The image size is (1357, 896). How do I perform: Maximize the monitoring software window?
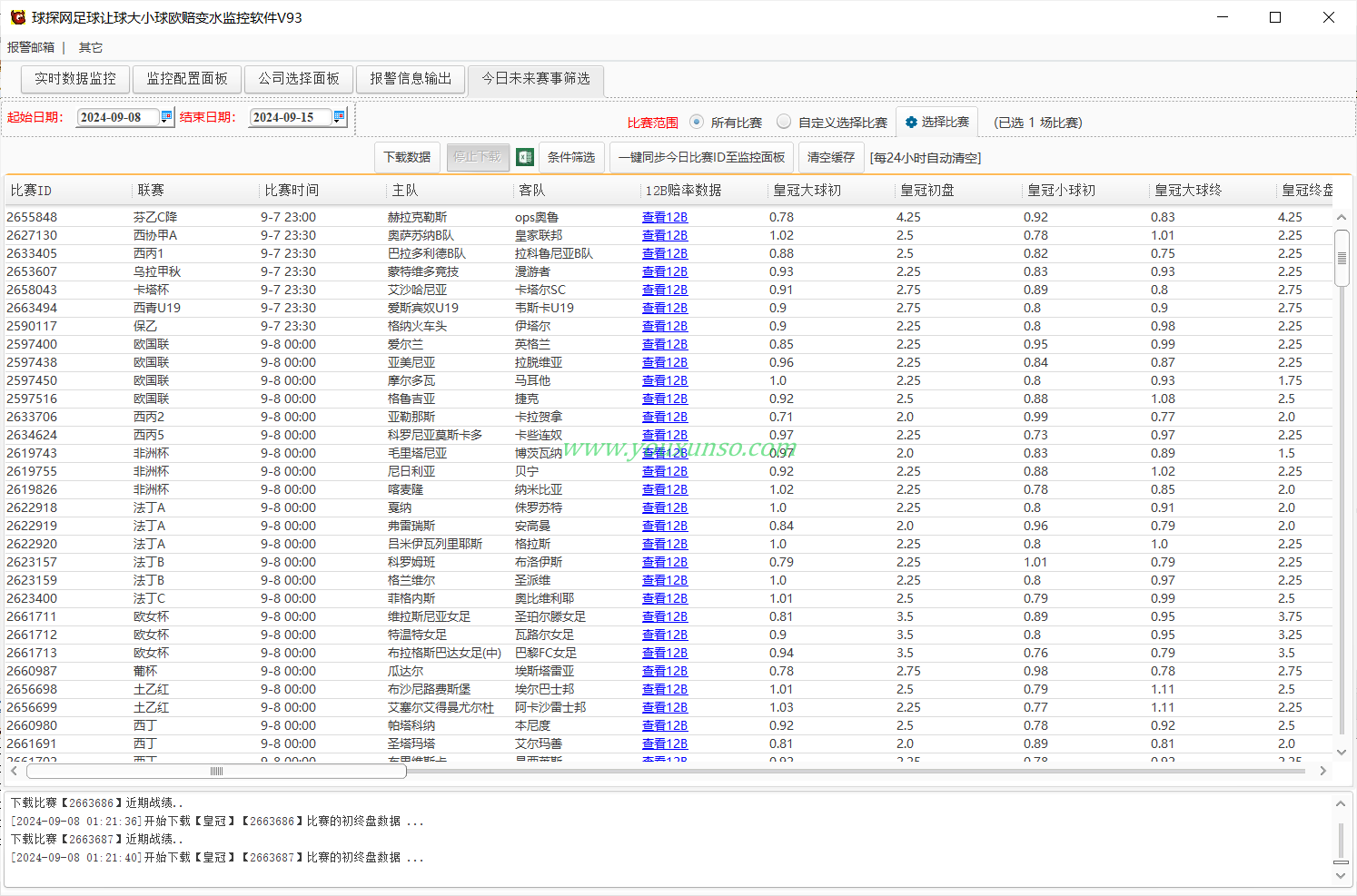pyautogui.click(x=1275, y=17)
